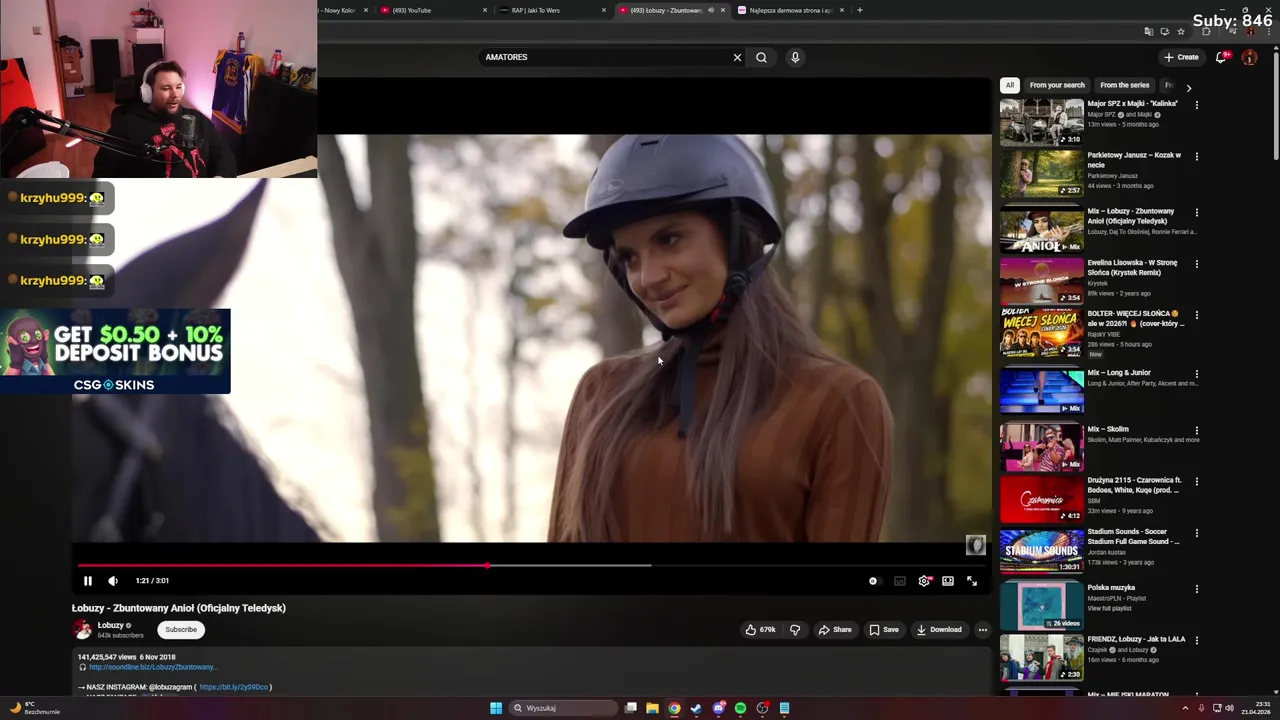
Task: Close the Łobuzy Zbuntowany browser tab
Action: tap(722, 10)
